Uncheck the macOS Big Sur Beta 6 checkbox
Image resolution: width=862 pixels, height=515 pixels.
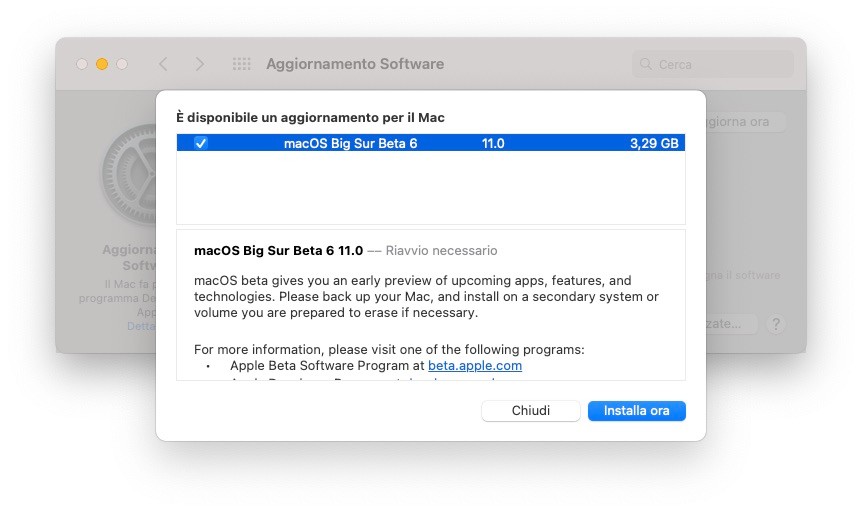(x=201, y=143)
